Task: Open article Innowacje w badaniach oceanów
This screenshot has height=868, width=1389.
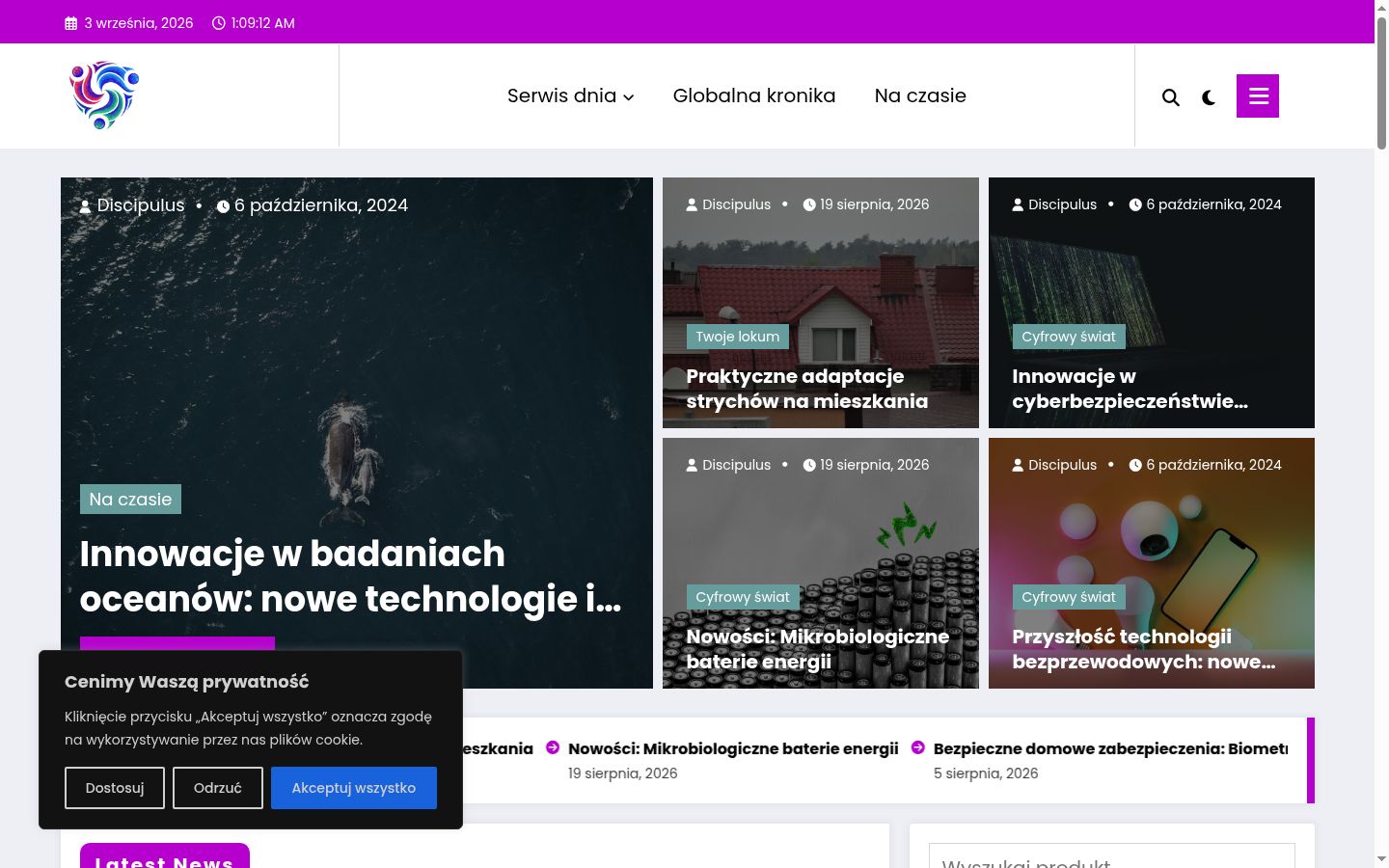Action: click(x=351, y=576)
